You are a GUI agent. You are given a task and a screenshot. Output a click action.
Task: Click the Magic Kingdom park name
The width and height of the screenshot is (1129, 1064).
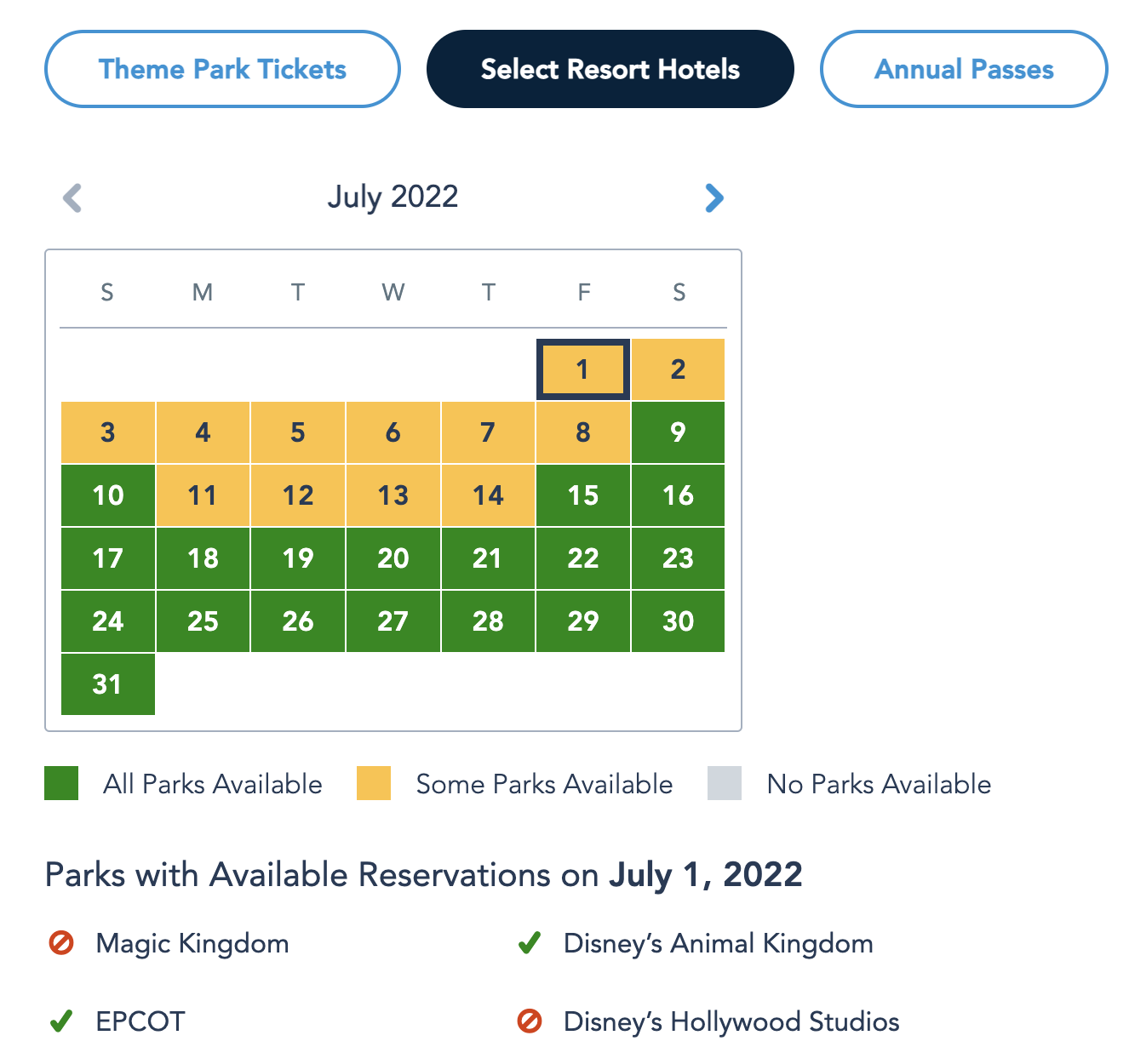pos(192,943)
